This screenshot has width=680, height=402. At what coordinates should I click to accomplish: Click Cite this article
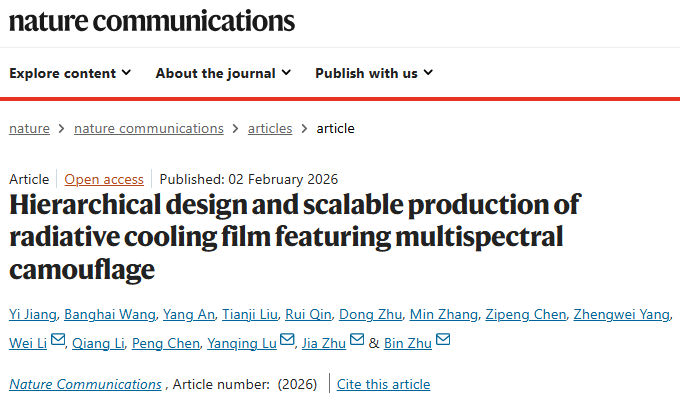point(383,384)
